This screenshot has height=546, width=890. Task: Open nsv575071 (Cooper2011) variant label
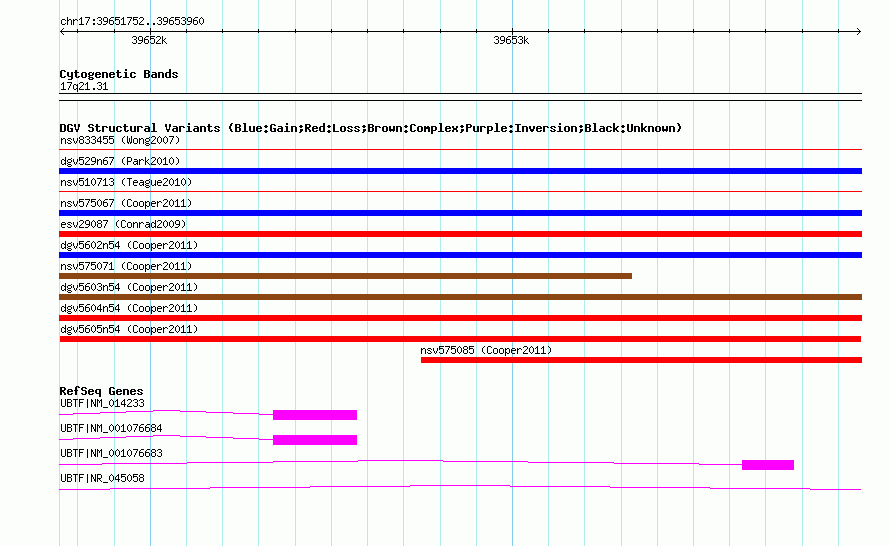pos(126,266)
